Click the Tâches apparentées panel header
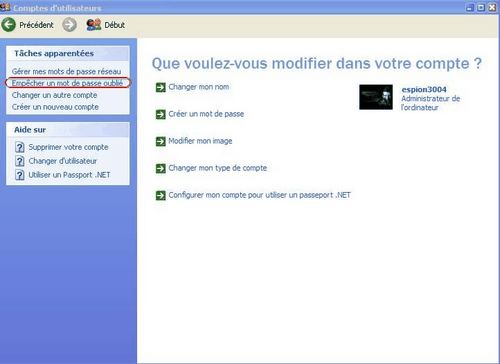The image size is (500, 364). pos(68,53)
